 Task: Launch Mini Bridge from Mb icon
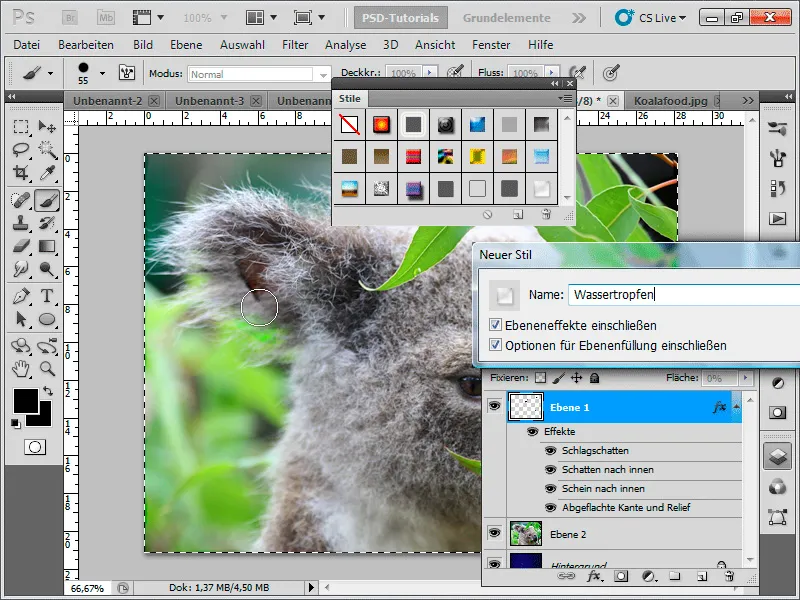[106, 18]
